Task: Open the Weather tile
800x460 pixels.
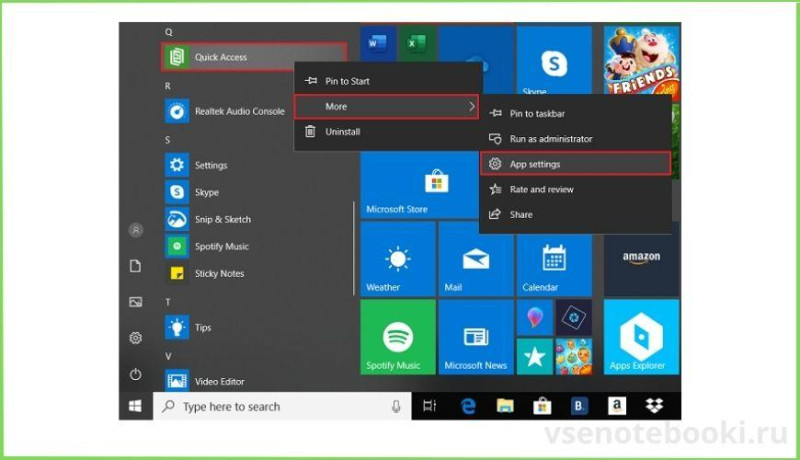Action: 398,259
